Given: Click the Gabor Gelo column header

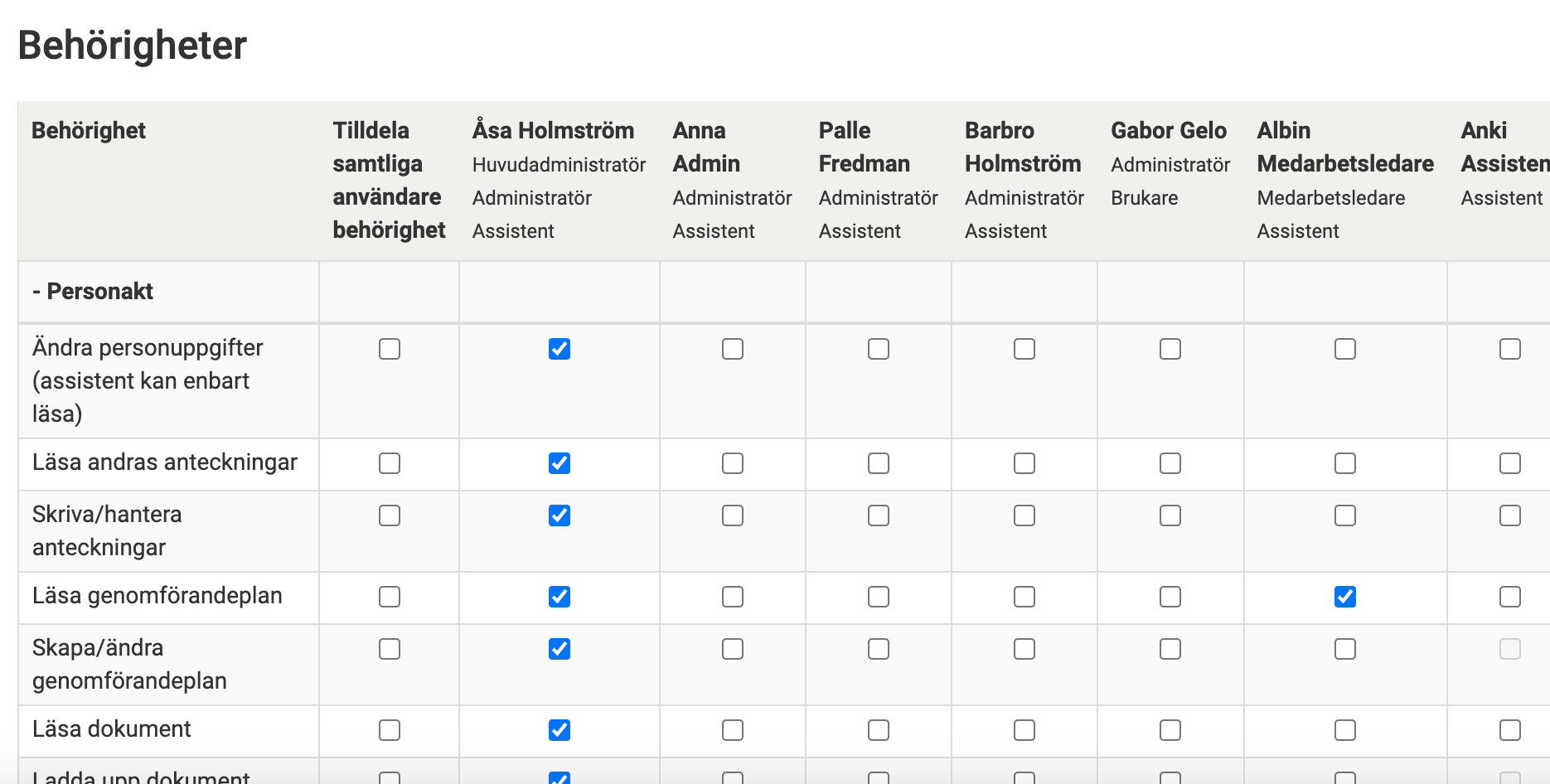Looking at the screenshot, I should tap(1169, 131).
